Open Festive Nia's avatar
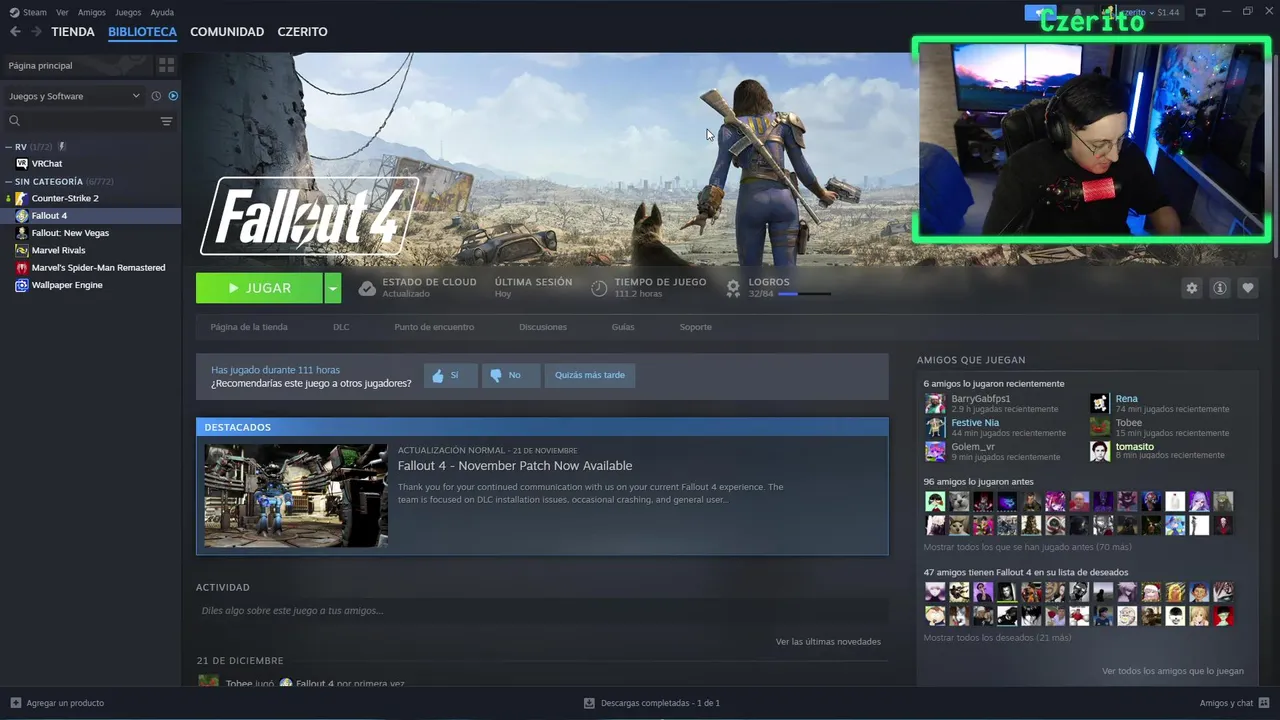1280x720 pixels. click(935, 427)
